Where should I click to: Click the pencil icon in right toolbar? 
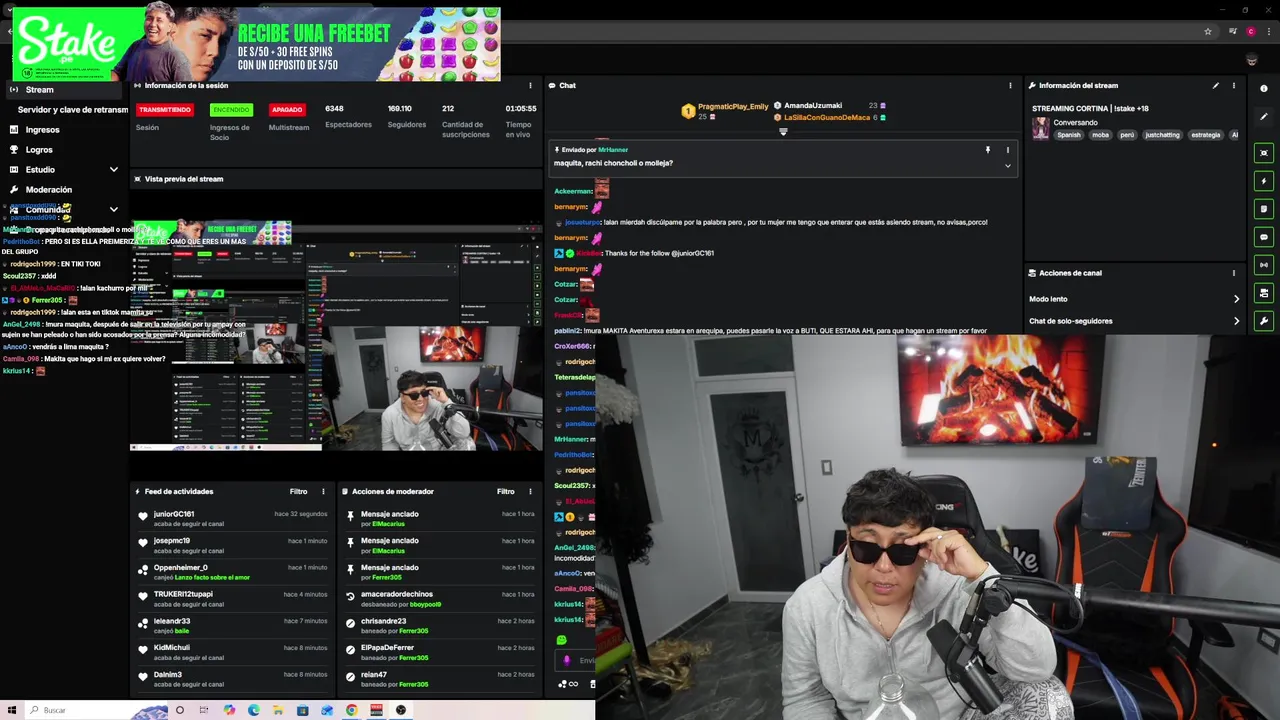(1264, 117)
